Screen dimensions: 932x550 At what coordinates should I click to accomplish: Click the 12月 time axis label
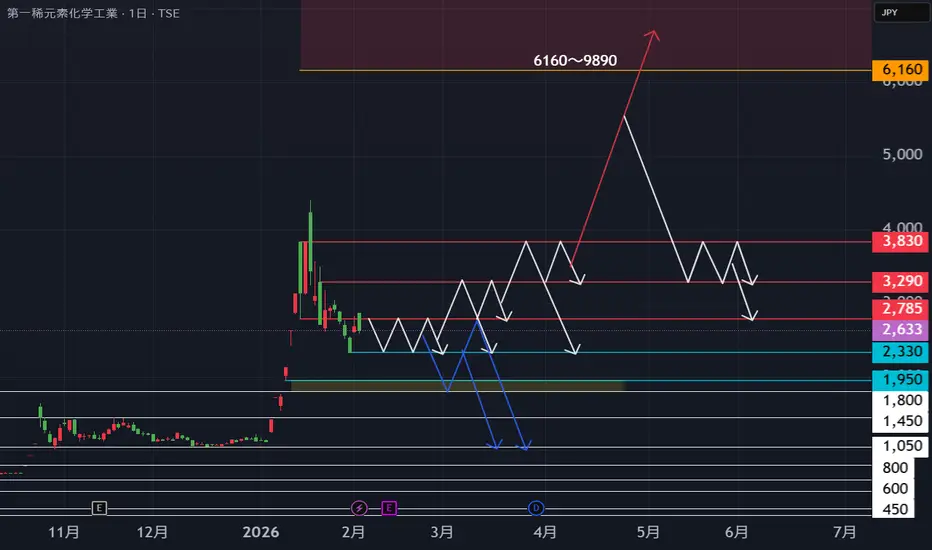[x=152, y=532]
